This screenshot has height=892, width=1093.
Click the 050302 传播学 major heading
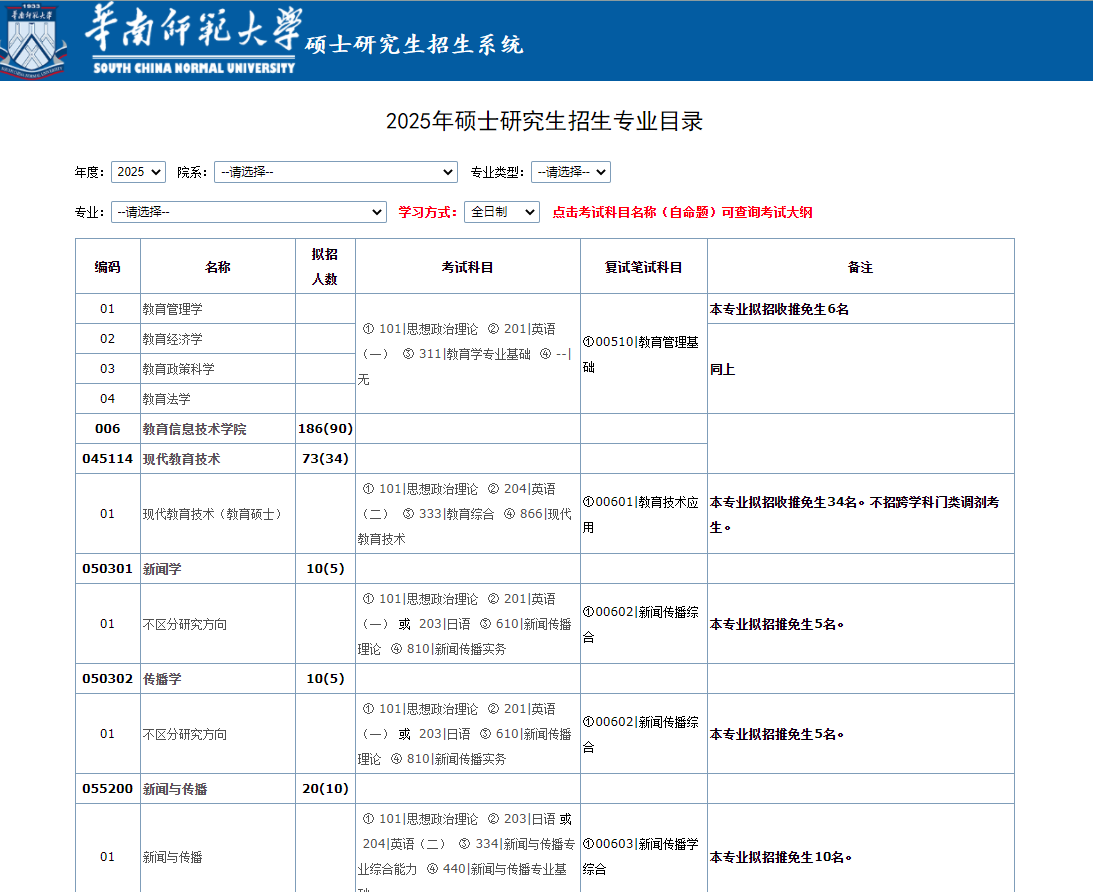[x=162, y=679]
